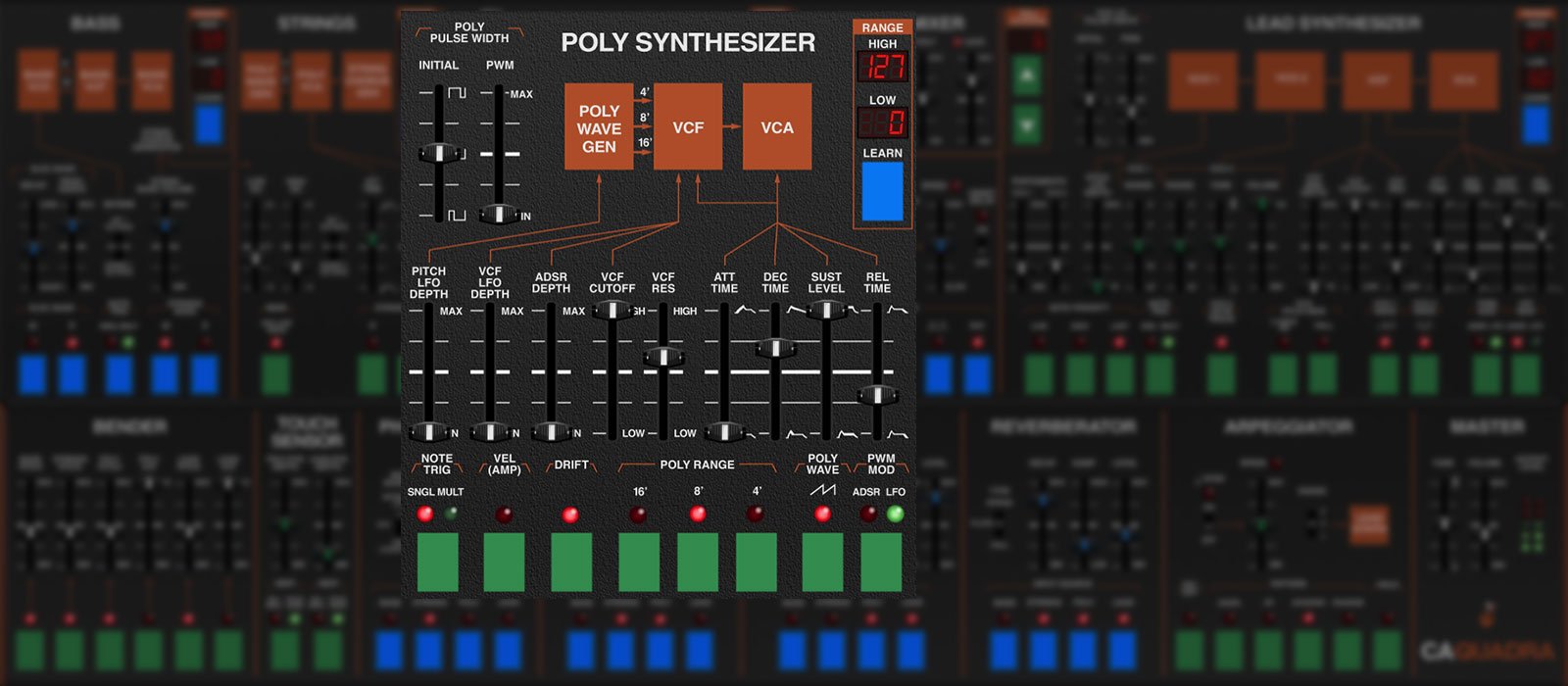Click the red DRIFT indicator LED
This screenshot has width=1568, height=686.
(569, 514)
